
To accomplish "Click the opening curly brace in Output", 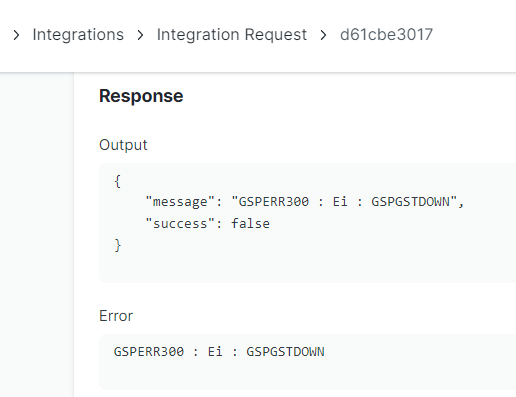I will [117, 182].
